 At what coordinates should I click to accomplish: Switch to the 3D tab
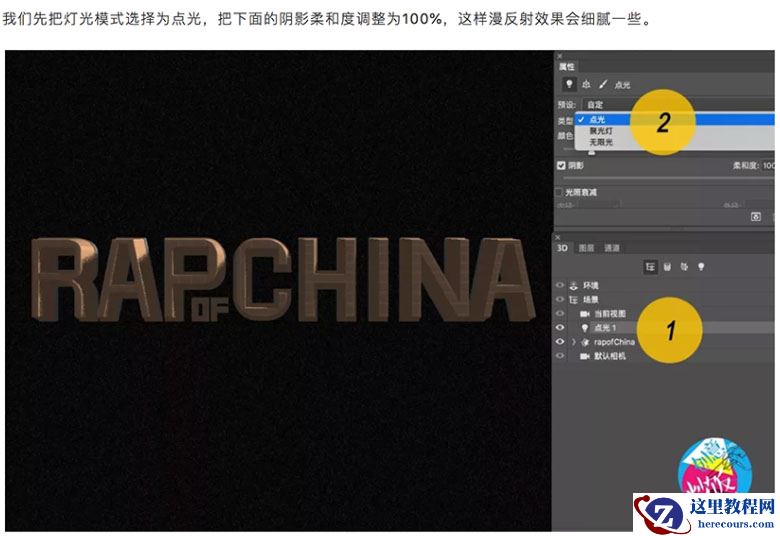tap(562, 248)
